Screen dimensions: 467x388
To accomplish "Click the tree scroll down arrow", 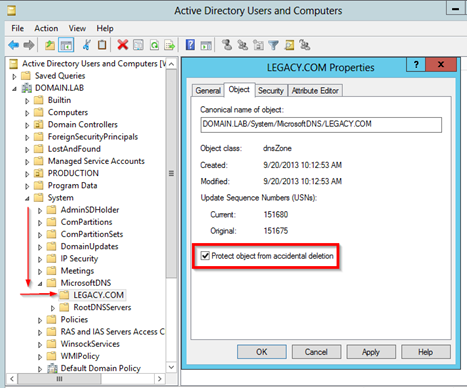I will 171,367.
